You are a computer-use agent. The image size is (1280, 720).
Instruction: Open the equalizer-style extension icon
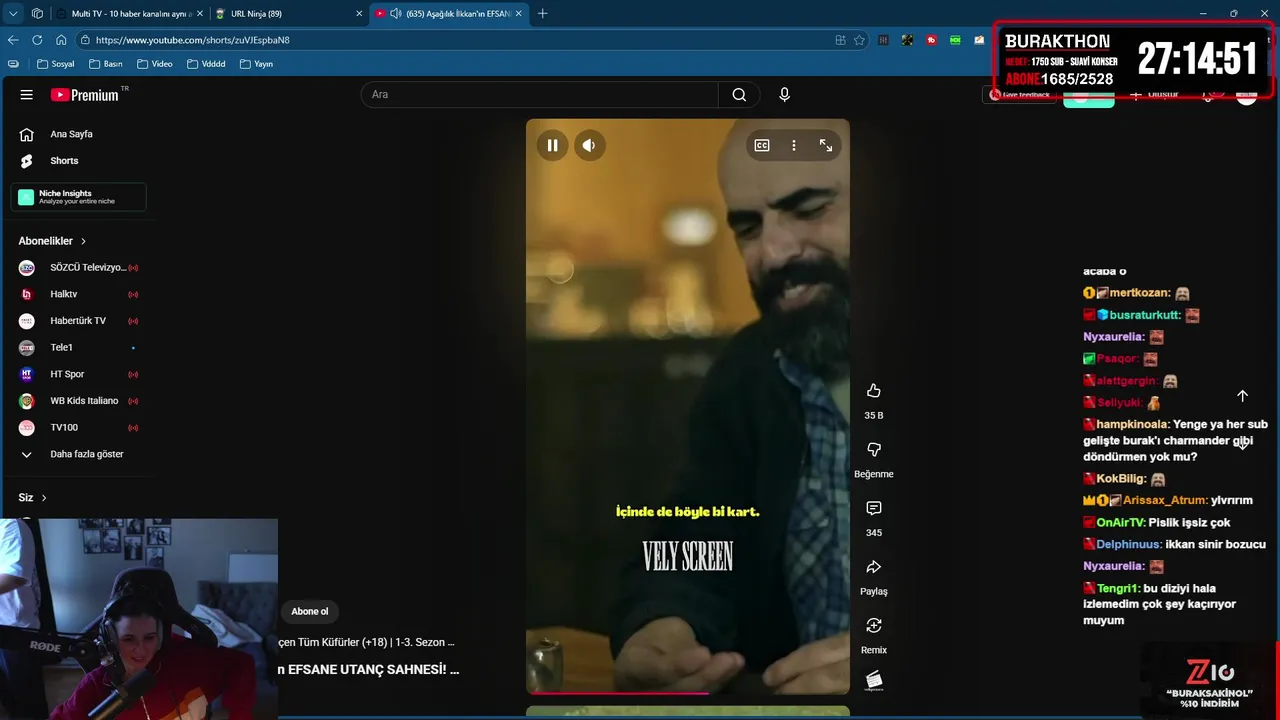point(883,40)
